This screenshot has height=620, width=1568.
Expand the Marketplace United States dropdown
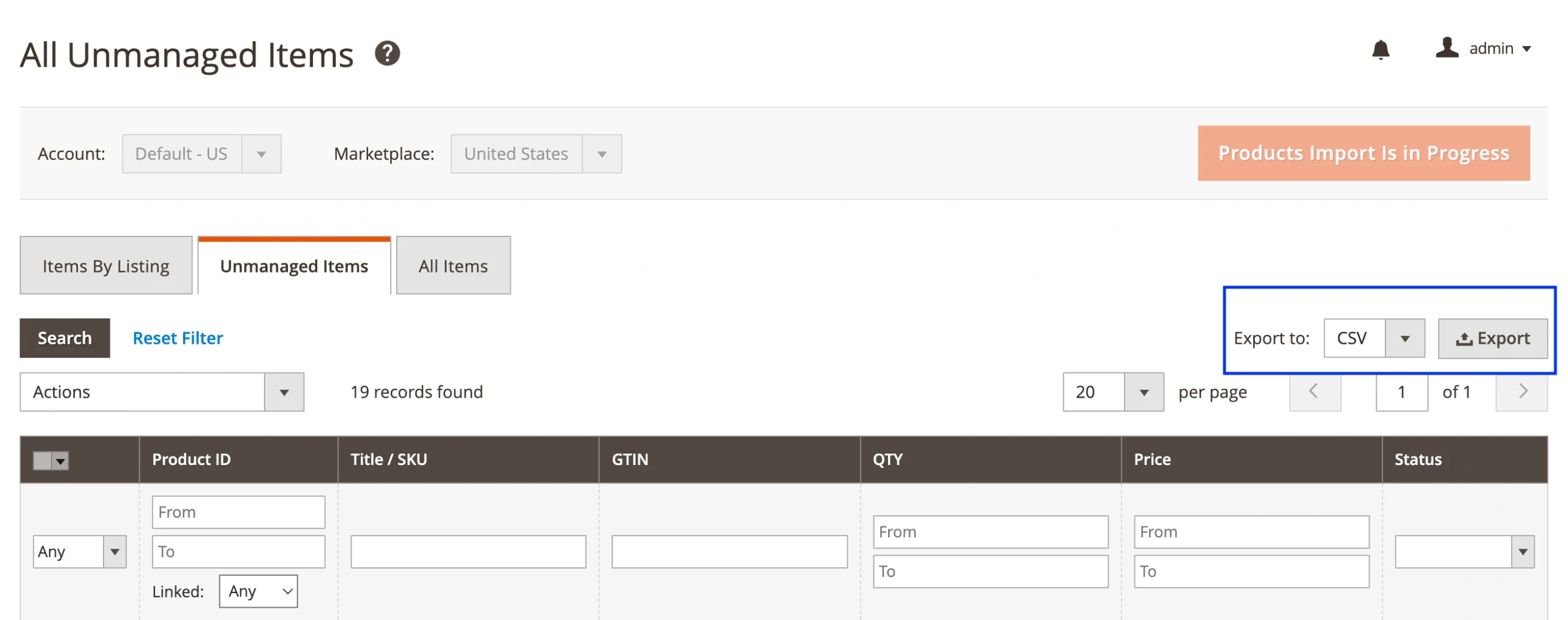point(535,154)
